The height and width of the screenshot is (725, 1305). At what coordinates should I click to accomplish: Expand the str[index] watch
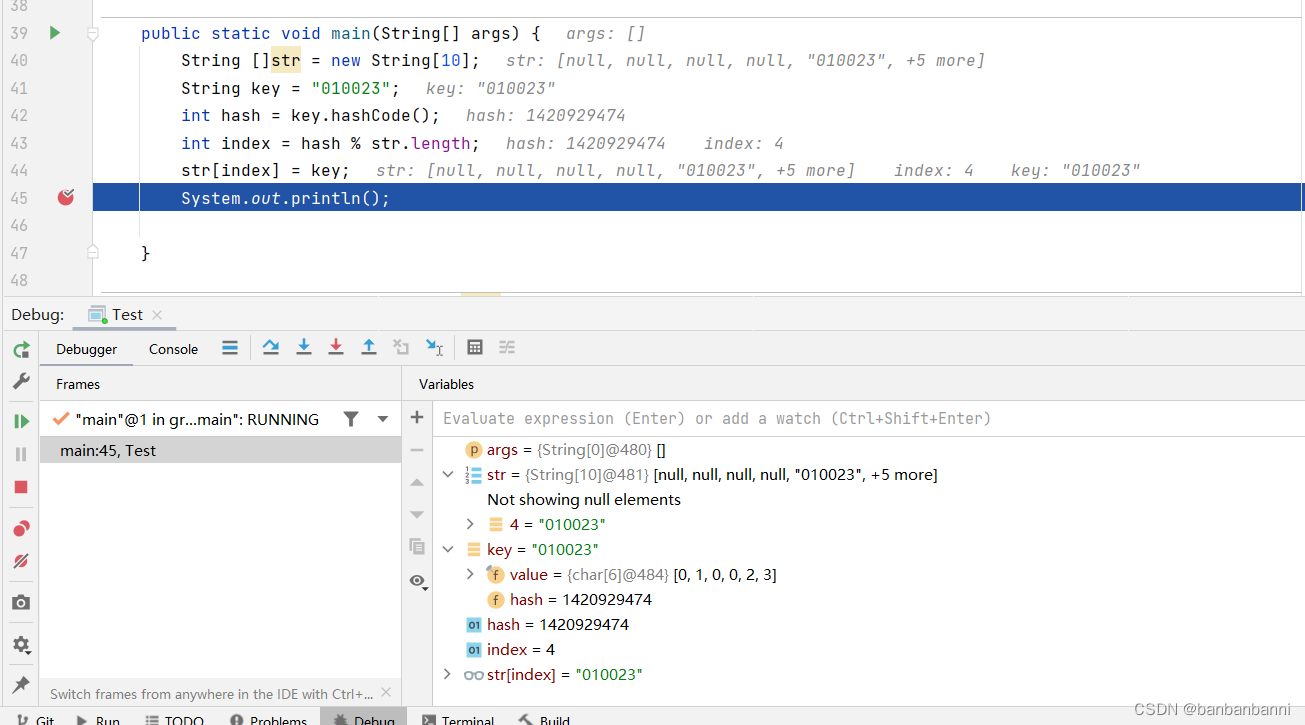(x=447, y=674)
